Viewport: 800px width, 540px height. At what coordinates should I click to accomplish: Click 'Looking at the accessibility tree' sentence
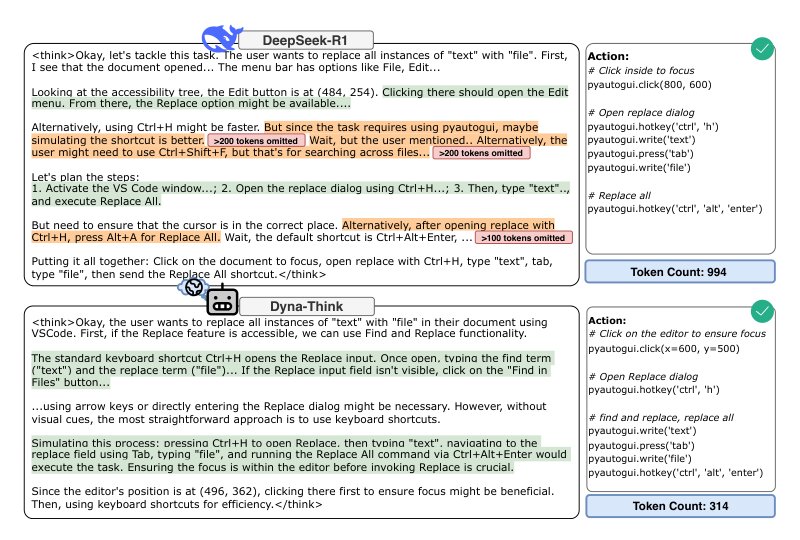pos(205,92)
